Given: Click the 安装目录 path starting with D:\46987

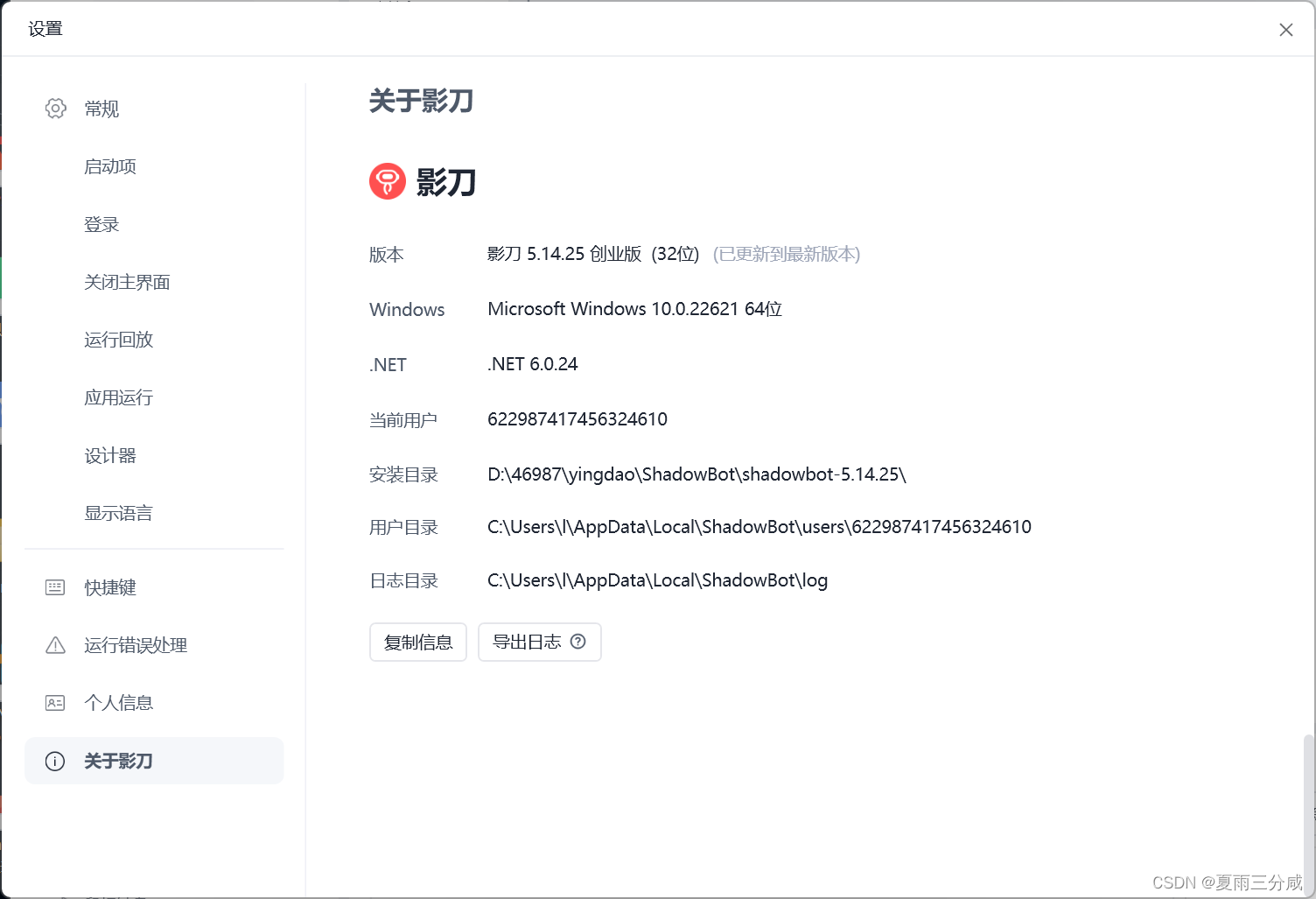Looking at the screenshot, I should click(696, 474).
